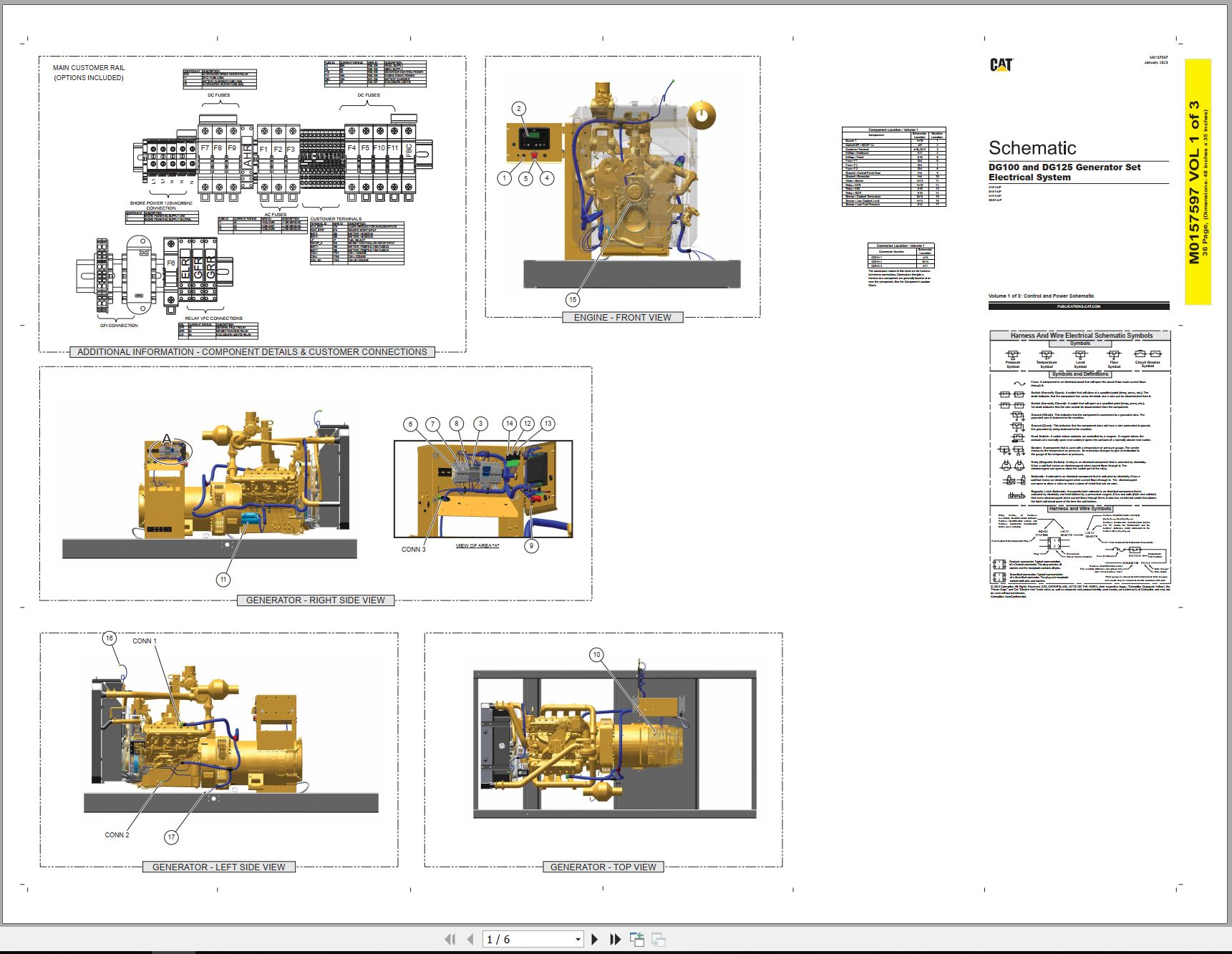Click the Level Symbol icon in legend

click(x=1080, y=354)
